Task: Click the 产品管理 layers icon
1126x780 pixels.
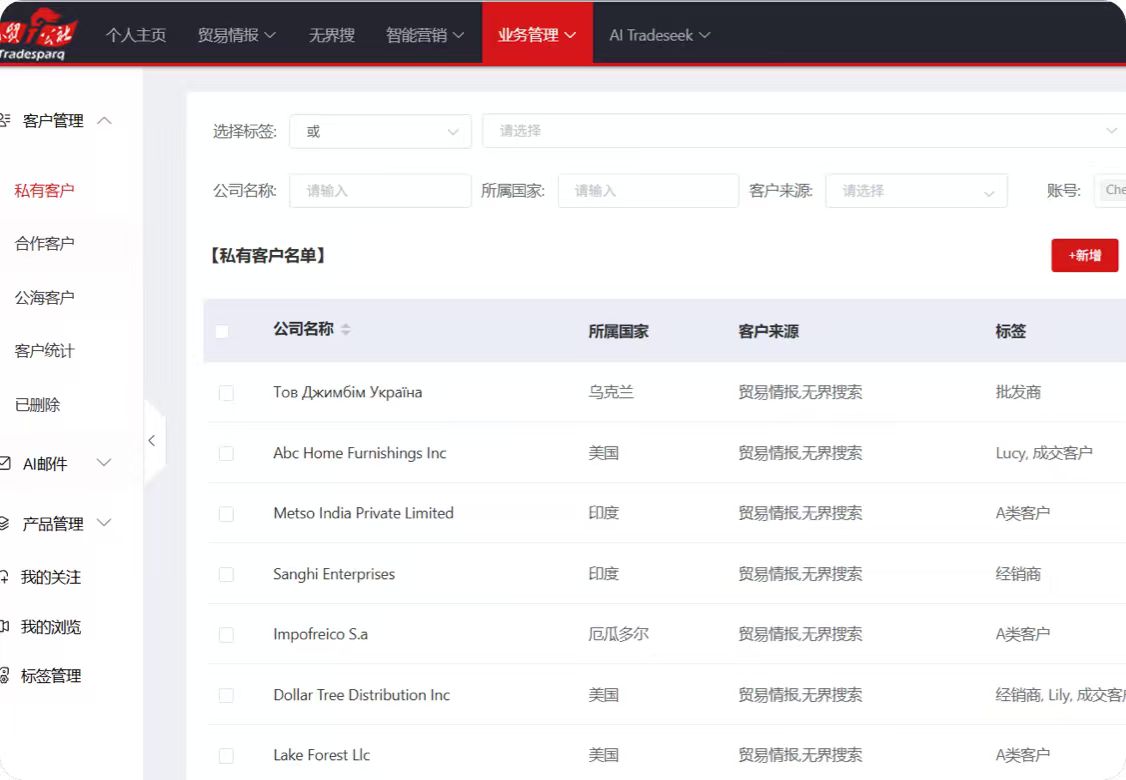Action: [x=5, y=524]
